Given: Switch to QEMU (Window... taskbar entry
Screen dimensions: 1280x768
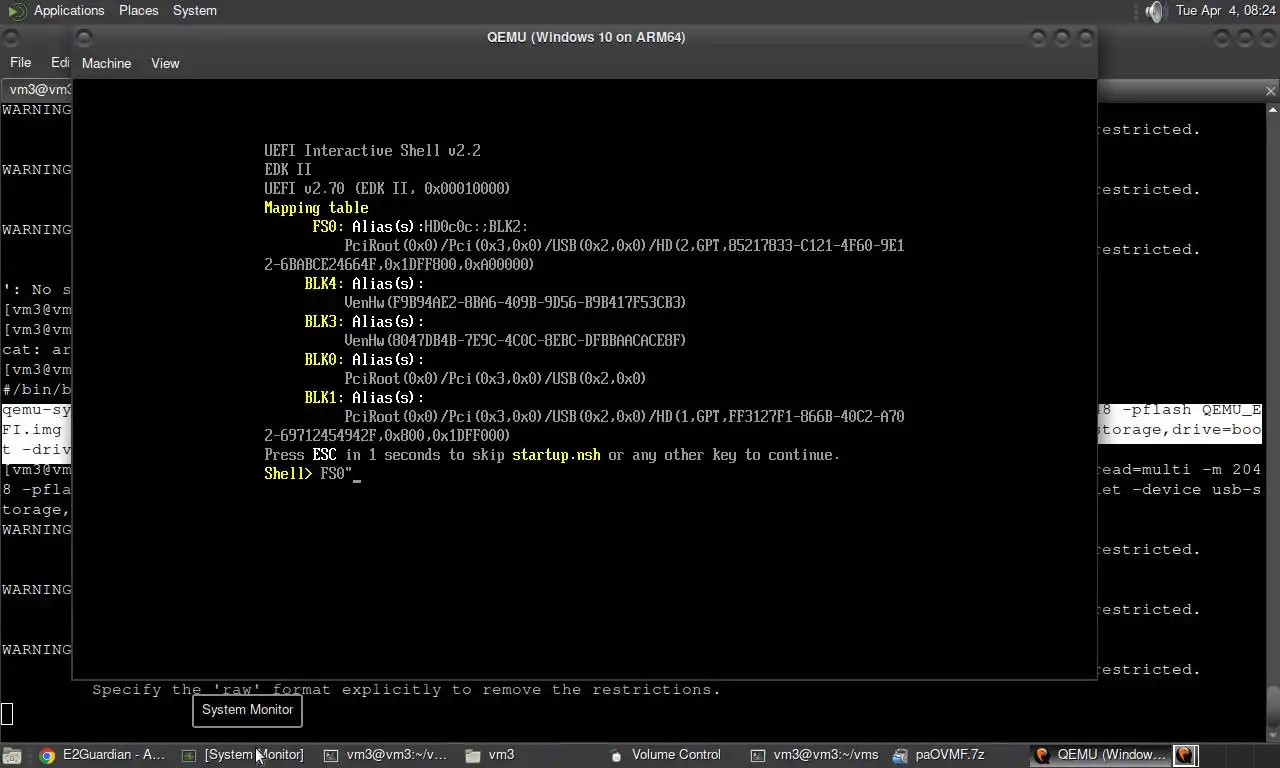Looking at the screenshot, I should point(1101,755).
